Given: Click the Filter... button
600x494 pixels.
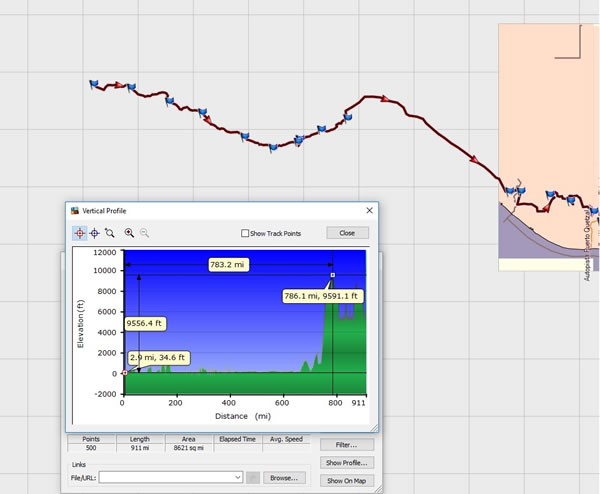Looking at the screenshot, I should point(347,445).
